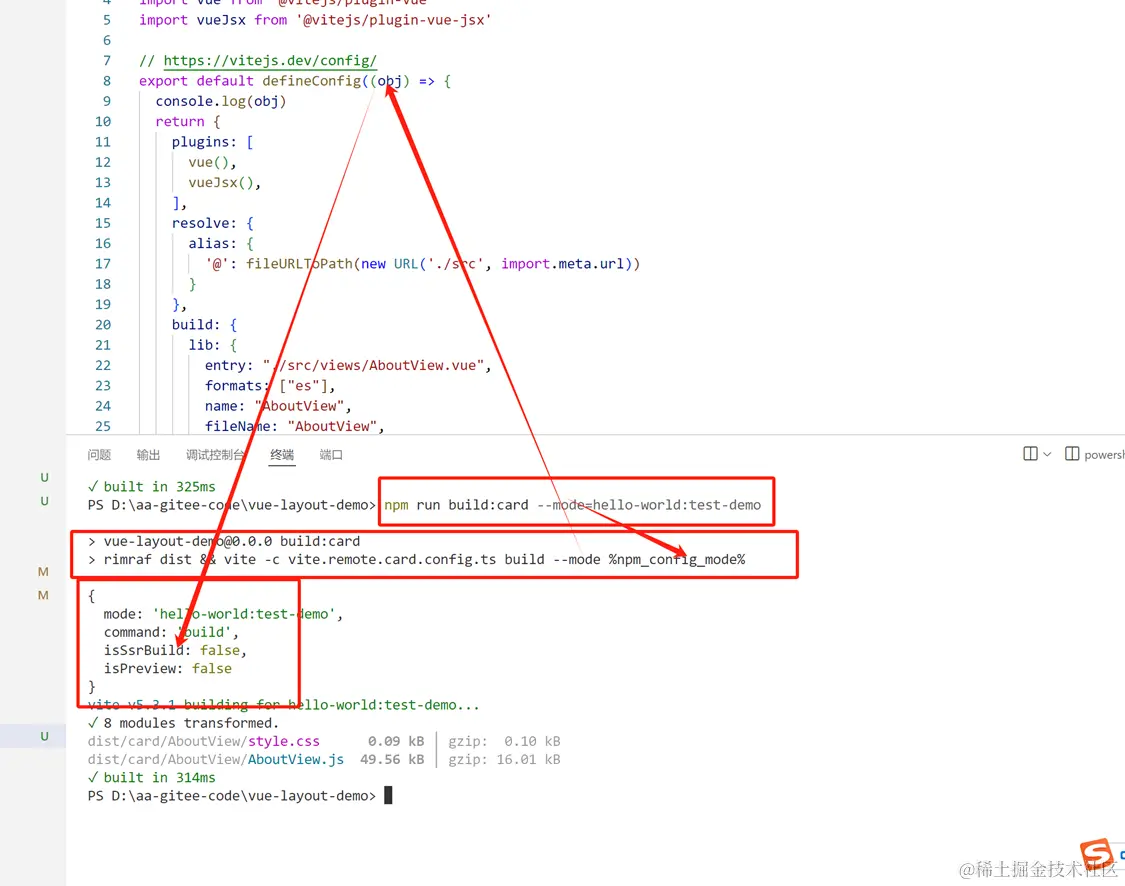
Task: Click line number 20 in the gutter
Action: [103, 324]
